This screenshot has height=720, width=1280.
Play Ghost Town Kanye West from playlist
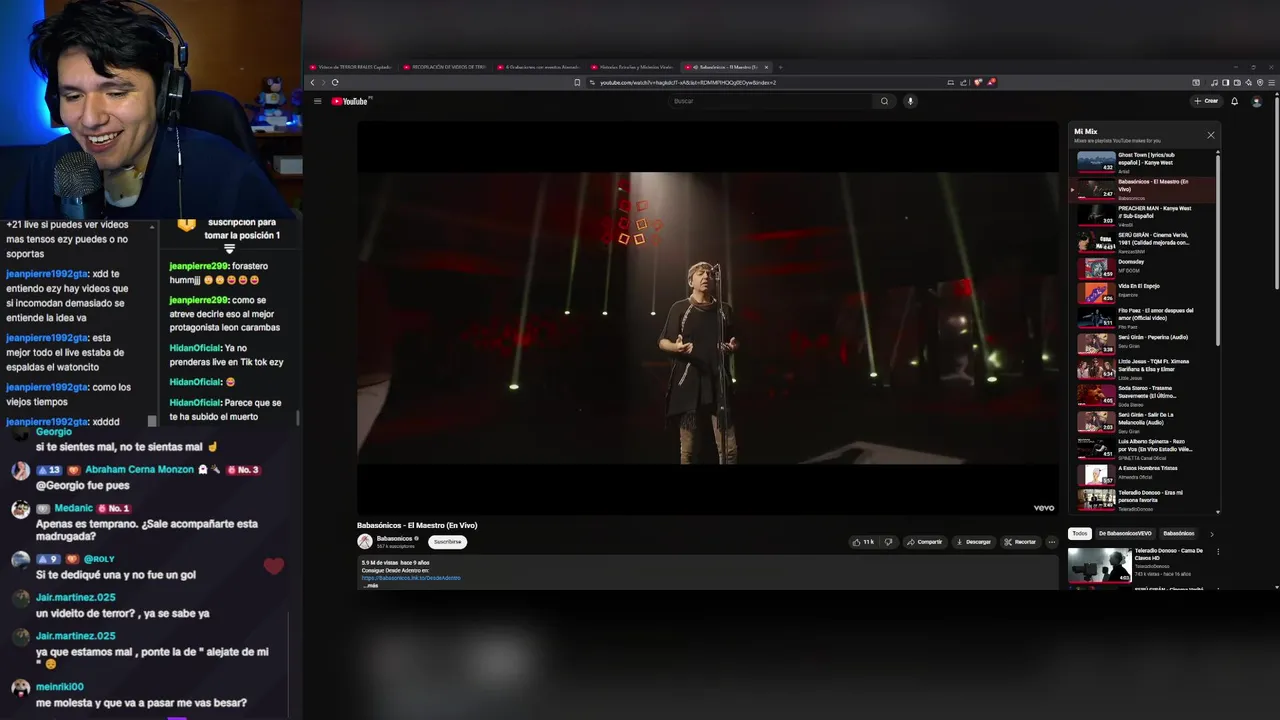pyautogui.click(x=1144, y=162)
